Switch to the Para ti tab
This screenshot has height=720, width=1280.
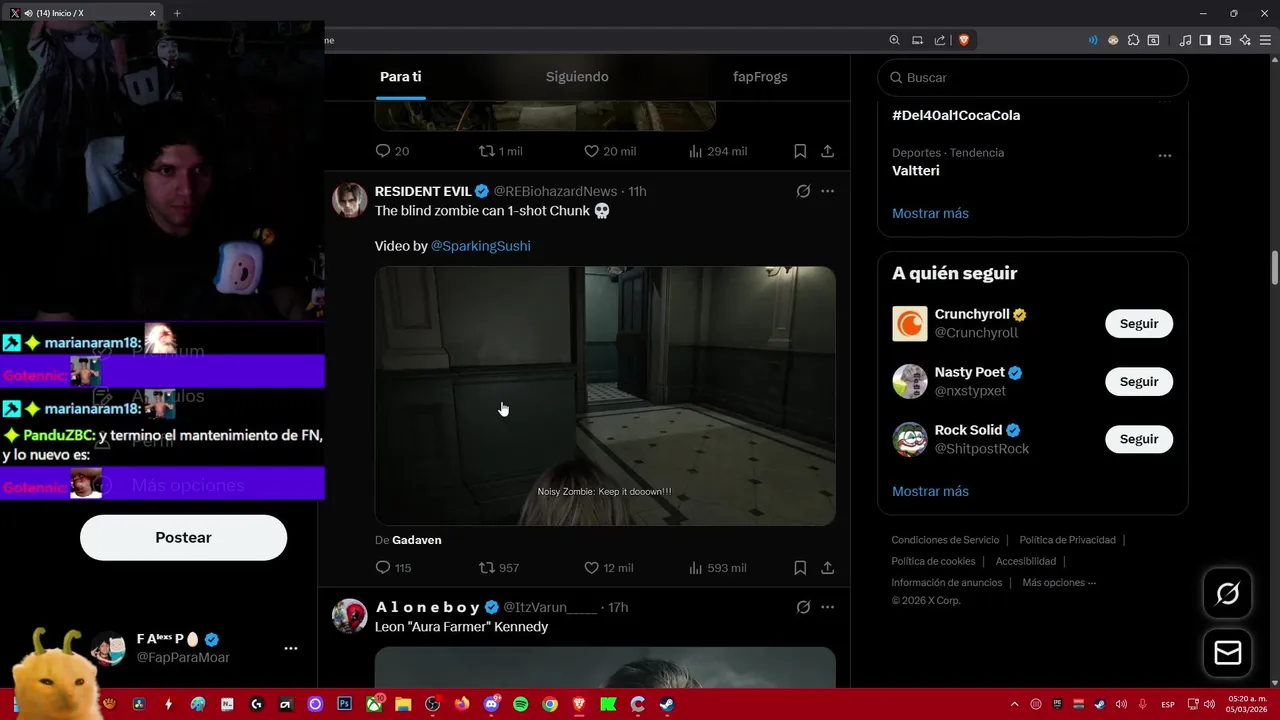[400, 77]
